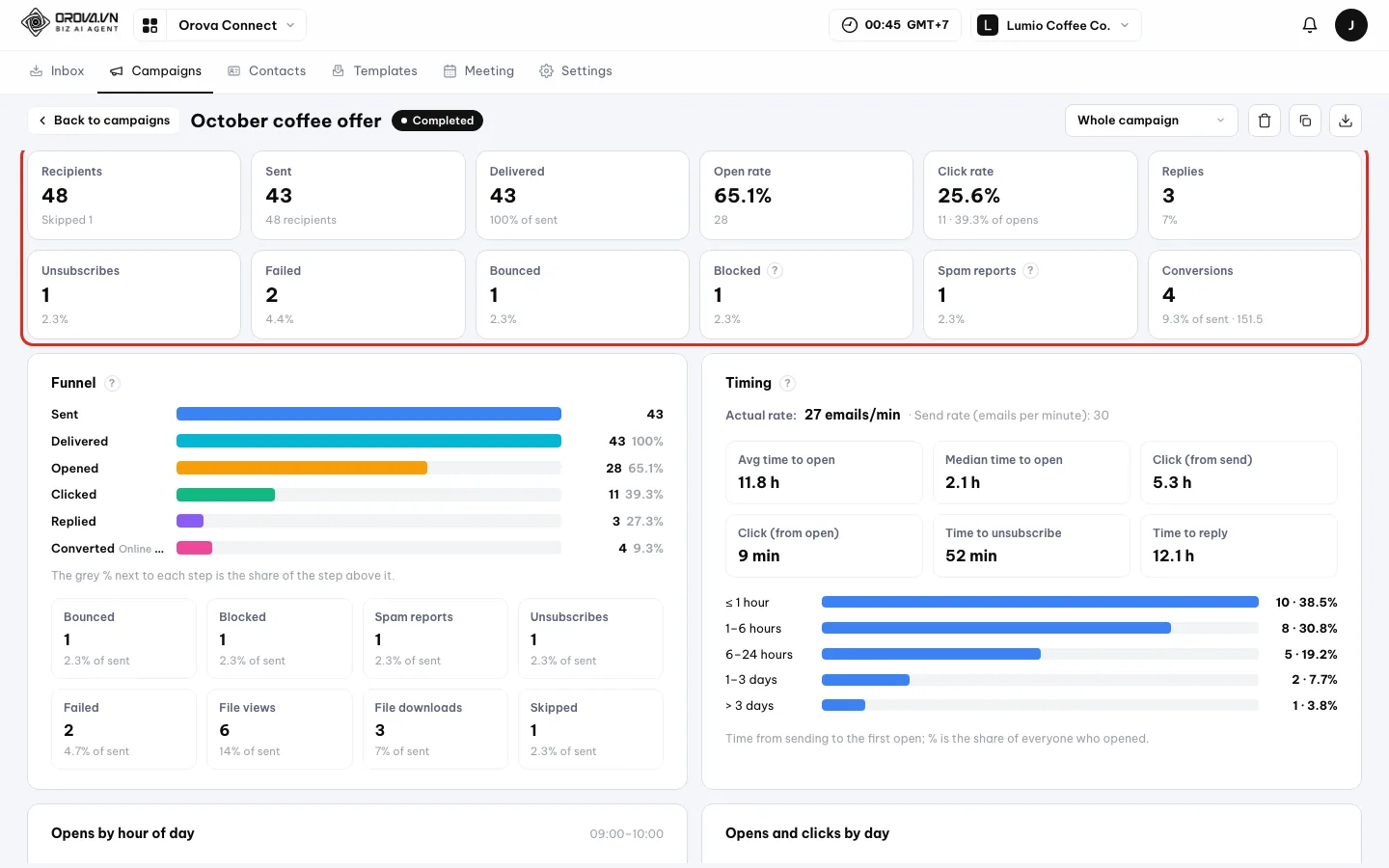
Task: Duplicate campaign using the copy icon
Action: [x=1305, y=121]
